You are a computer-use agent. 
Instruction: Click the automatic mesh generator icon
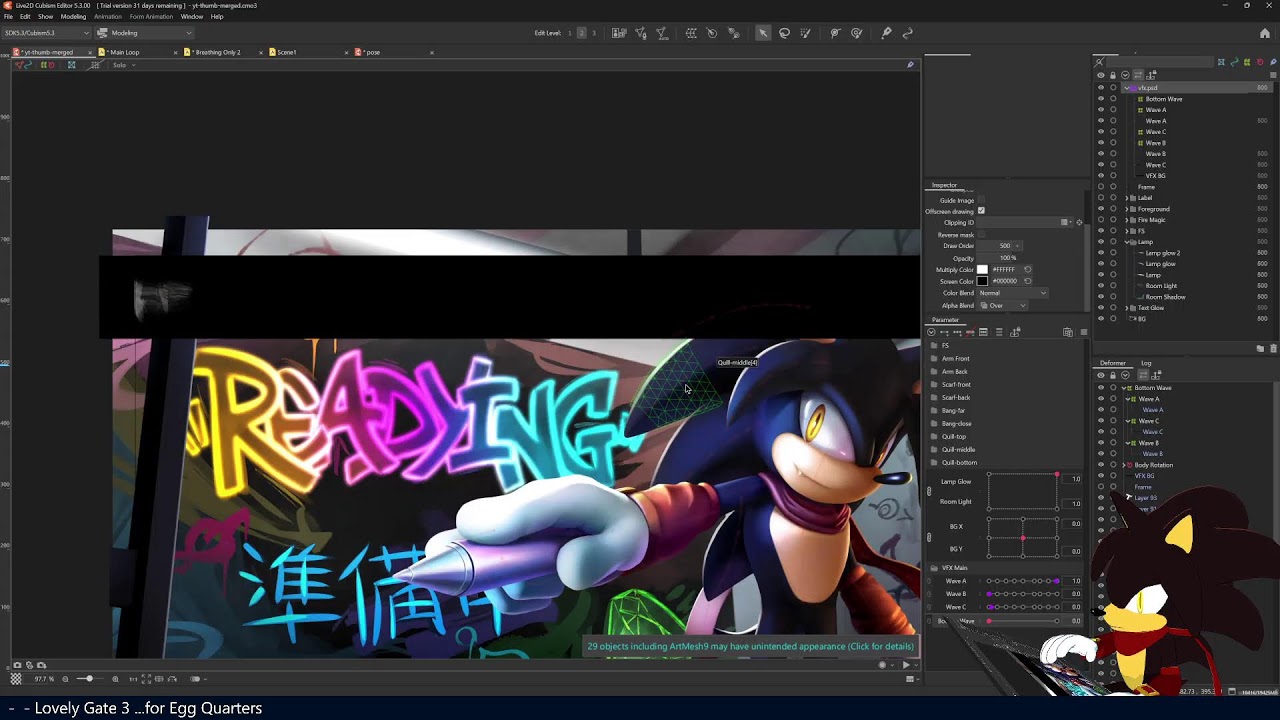point(662,33)
